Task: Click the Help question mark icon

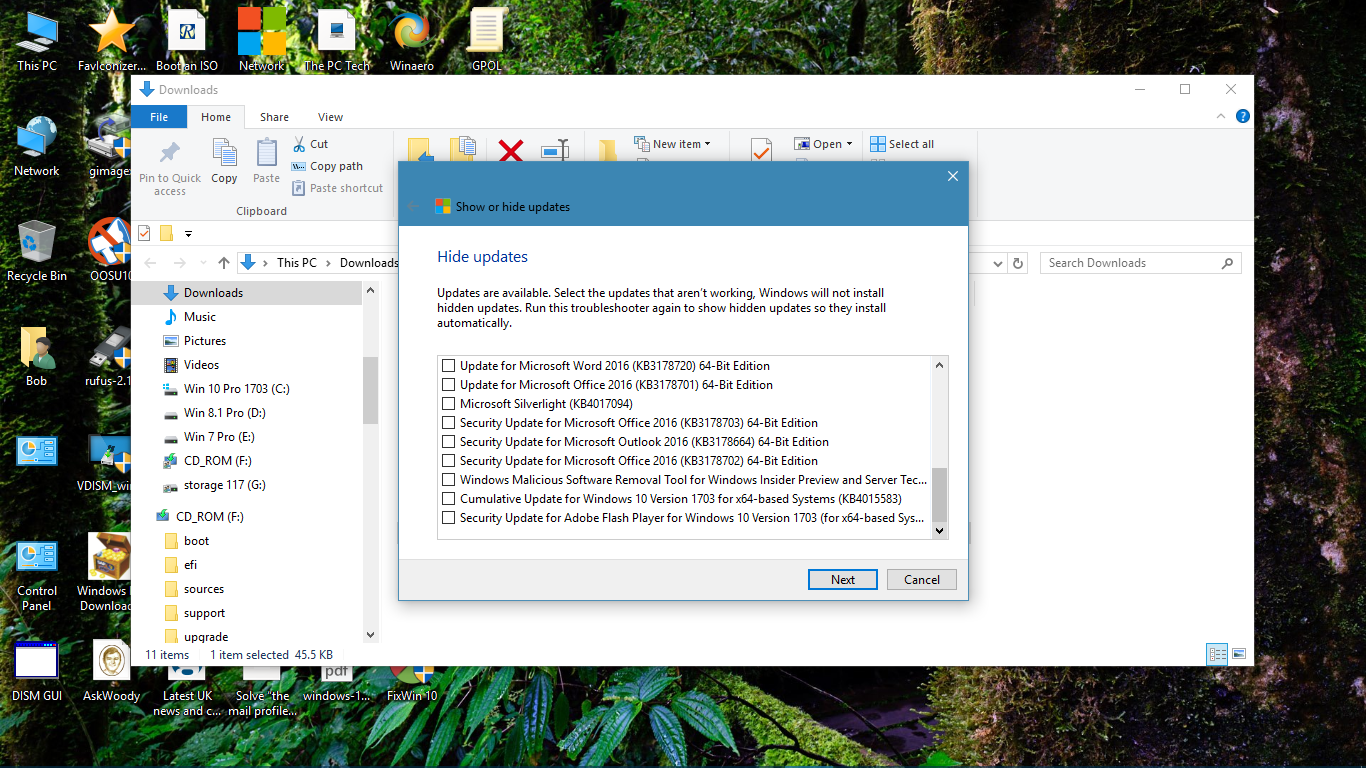Action: pyautogui.click(x=1242, y=117)
